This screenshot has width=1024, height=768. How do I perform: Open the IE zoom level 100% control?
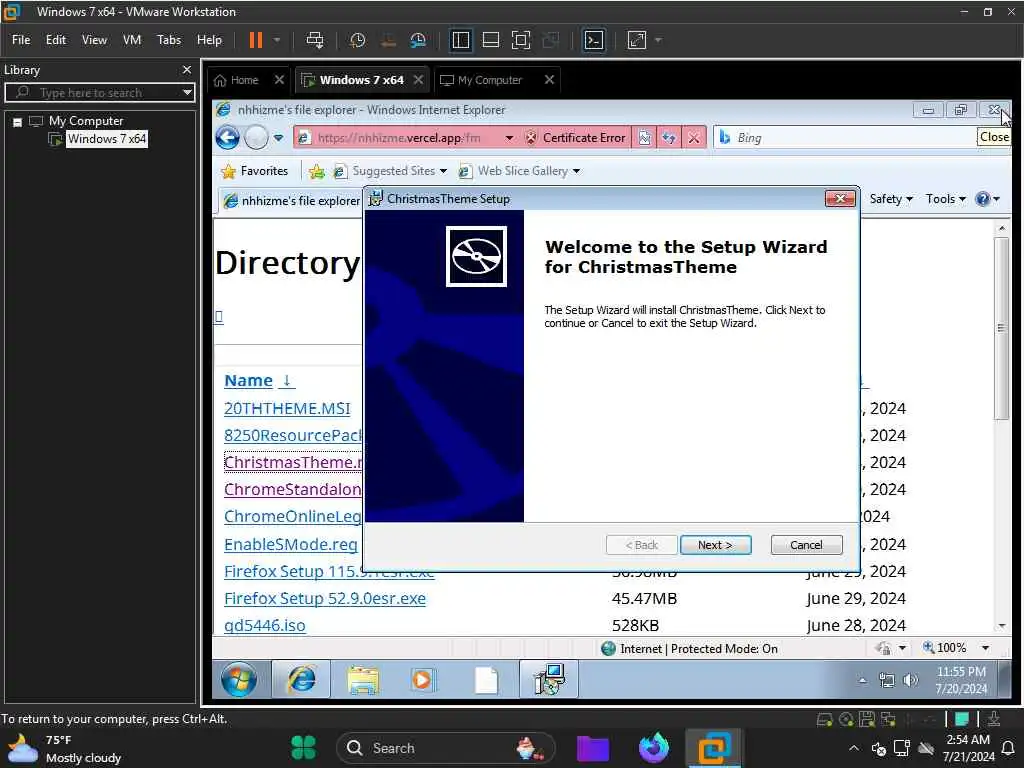pos(955,648)
